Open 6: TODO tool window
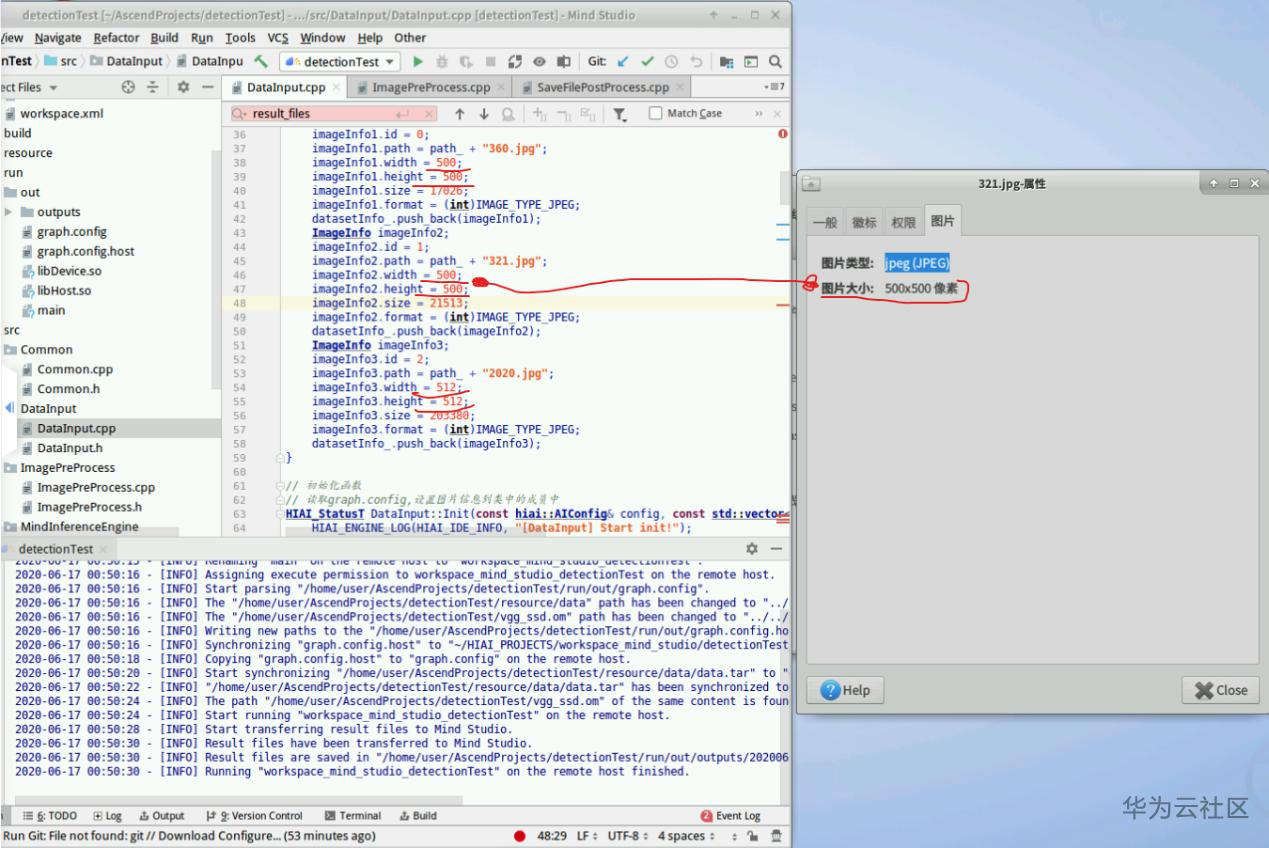Viewport: 1269px width, 848px height. (49, 815)
